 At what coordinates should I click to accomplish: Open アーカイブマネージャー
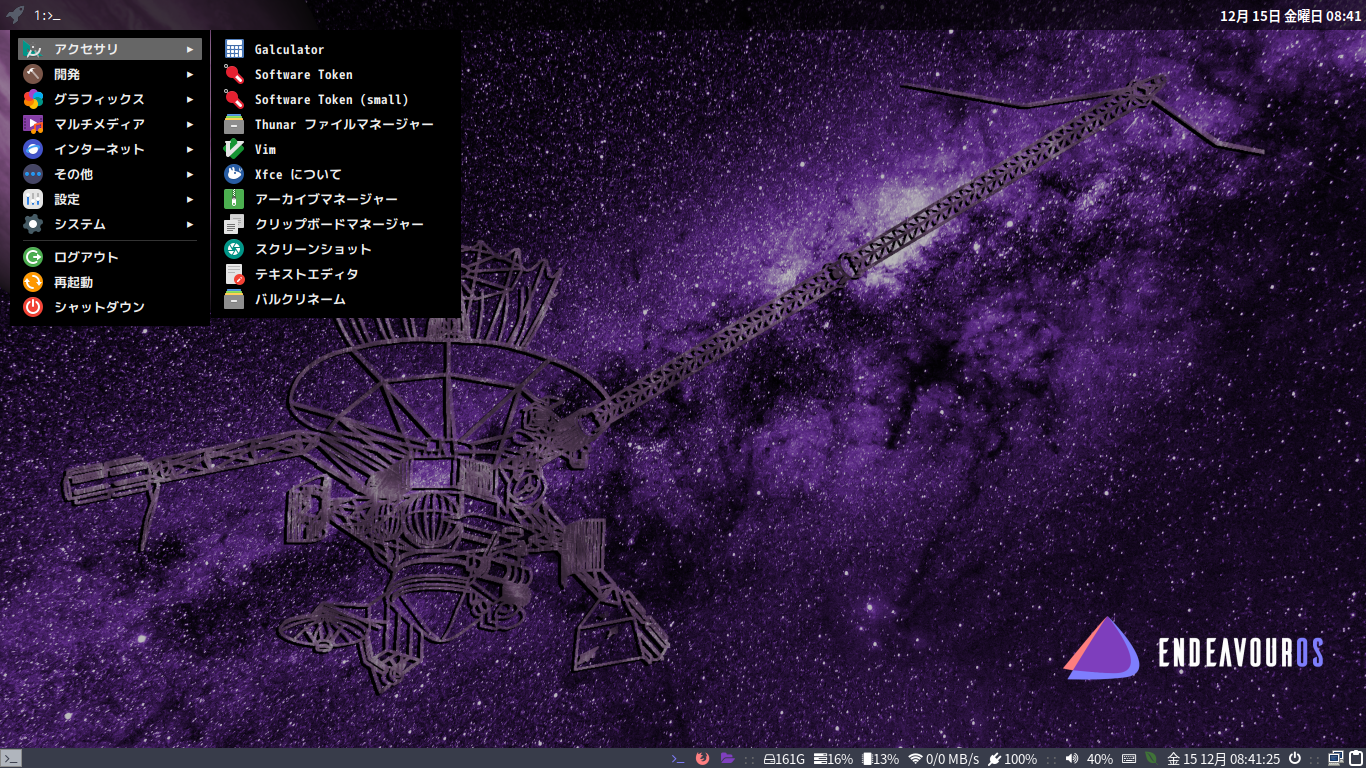point(335,199)
